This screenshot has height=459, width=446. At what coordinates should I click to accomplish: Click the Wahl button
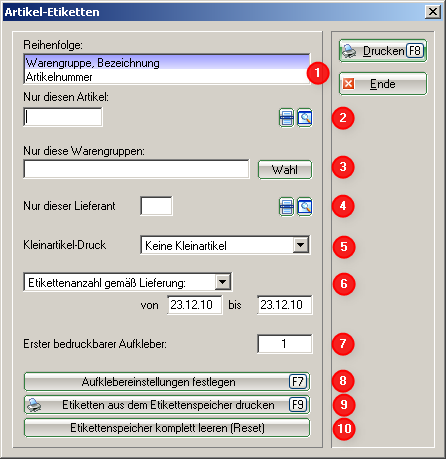click(285, 170)
